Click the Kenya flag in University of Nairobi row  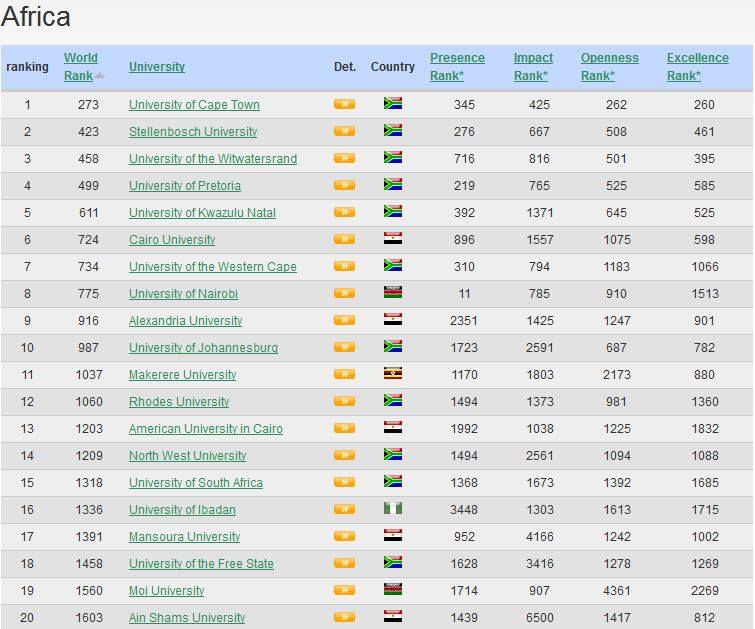393,293
